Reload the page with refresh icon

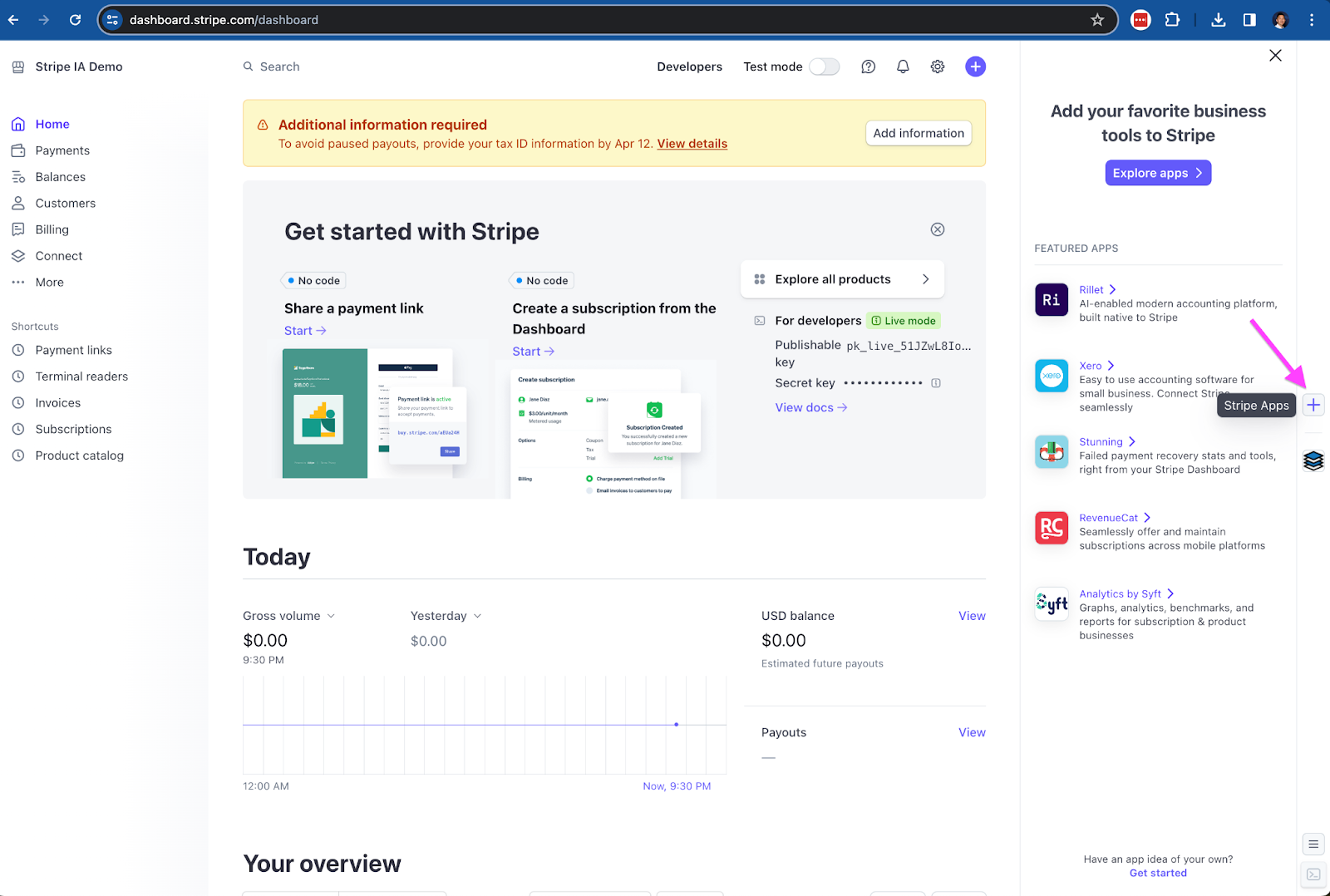[75, 20]
